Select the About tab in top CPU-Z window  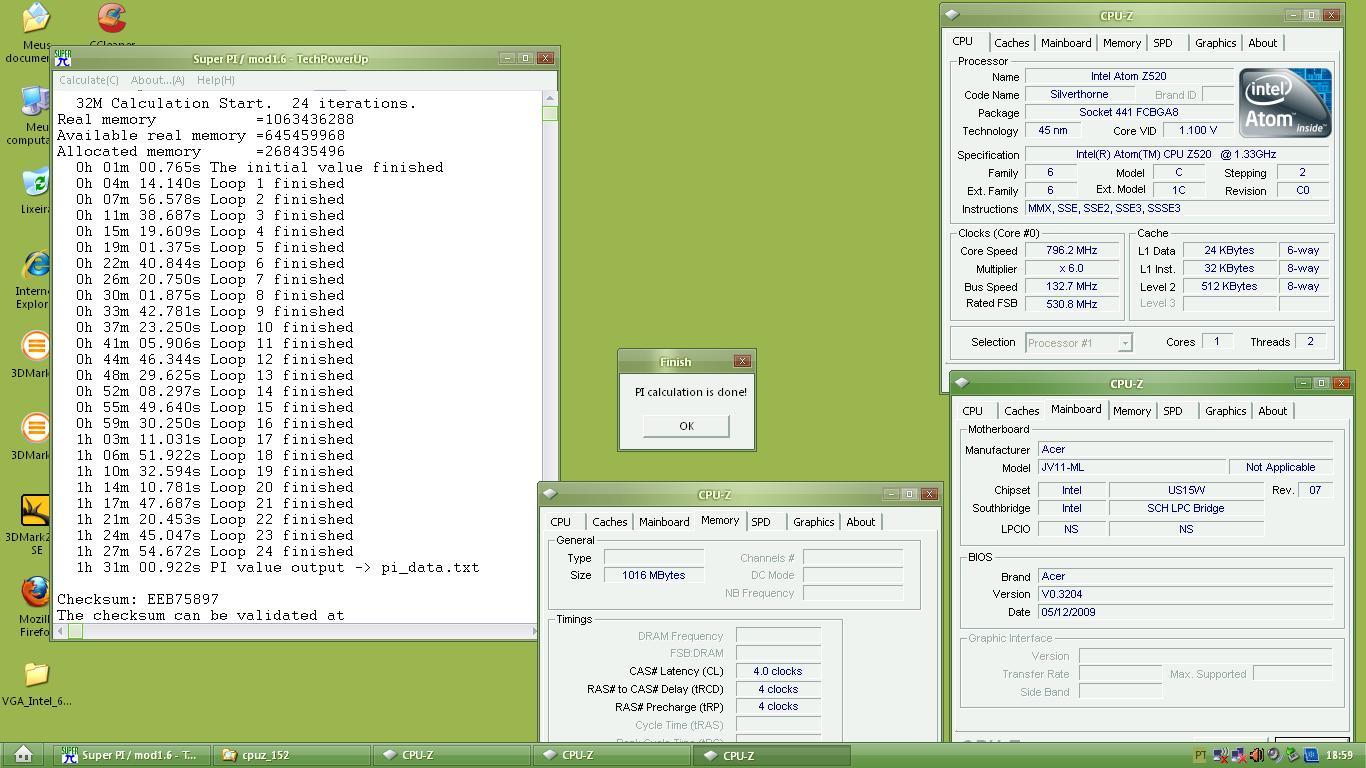1262,43
